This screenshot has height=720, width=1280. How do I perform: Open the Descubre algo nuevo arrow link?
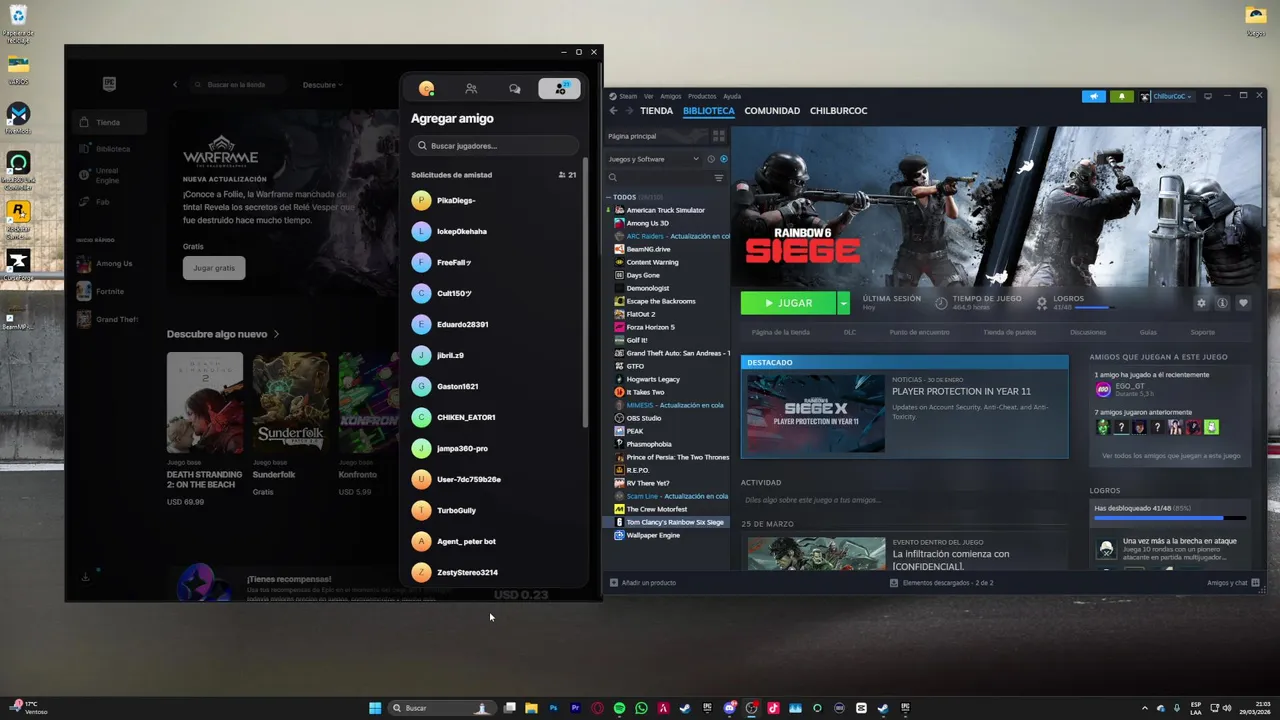point(223,334)
